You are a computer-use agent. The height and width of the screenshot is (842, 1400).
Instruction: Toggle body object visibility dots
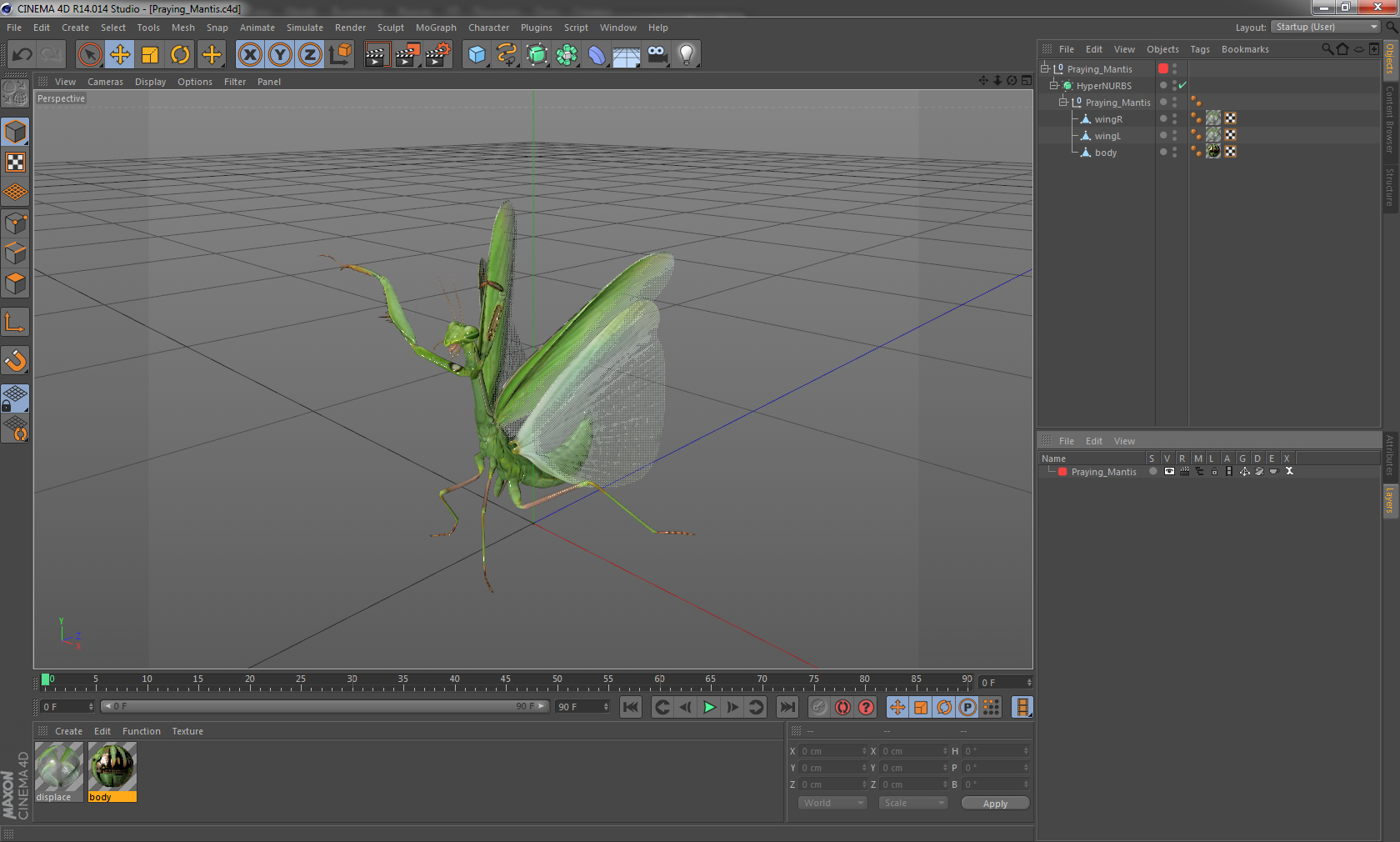coord(1175,152)
